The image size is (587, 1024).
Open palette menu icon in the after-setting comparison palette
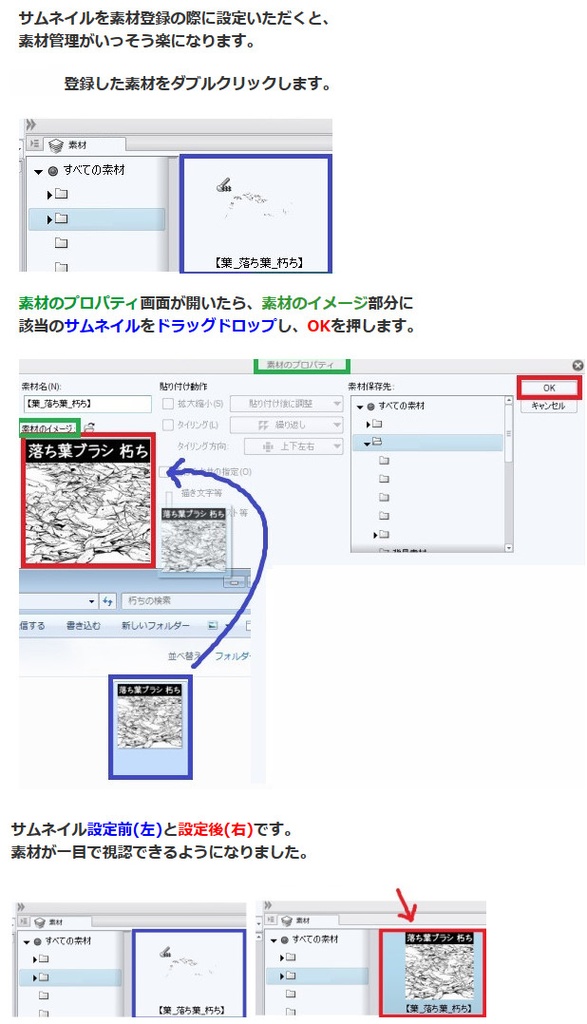pyautogui.click(x=271, y=920)
